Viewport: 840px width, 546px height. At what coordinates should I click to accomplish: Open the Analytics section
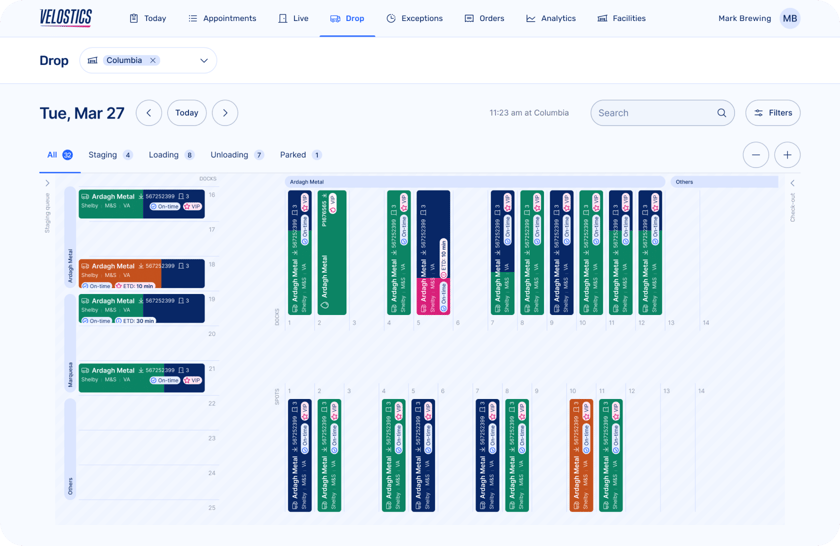click(x=551, y=18)
